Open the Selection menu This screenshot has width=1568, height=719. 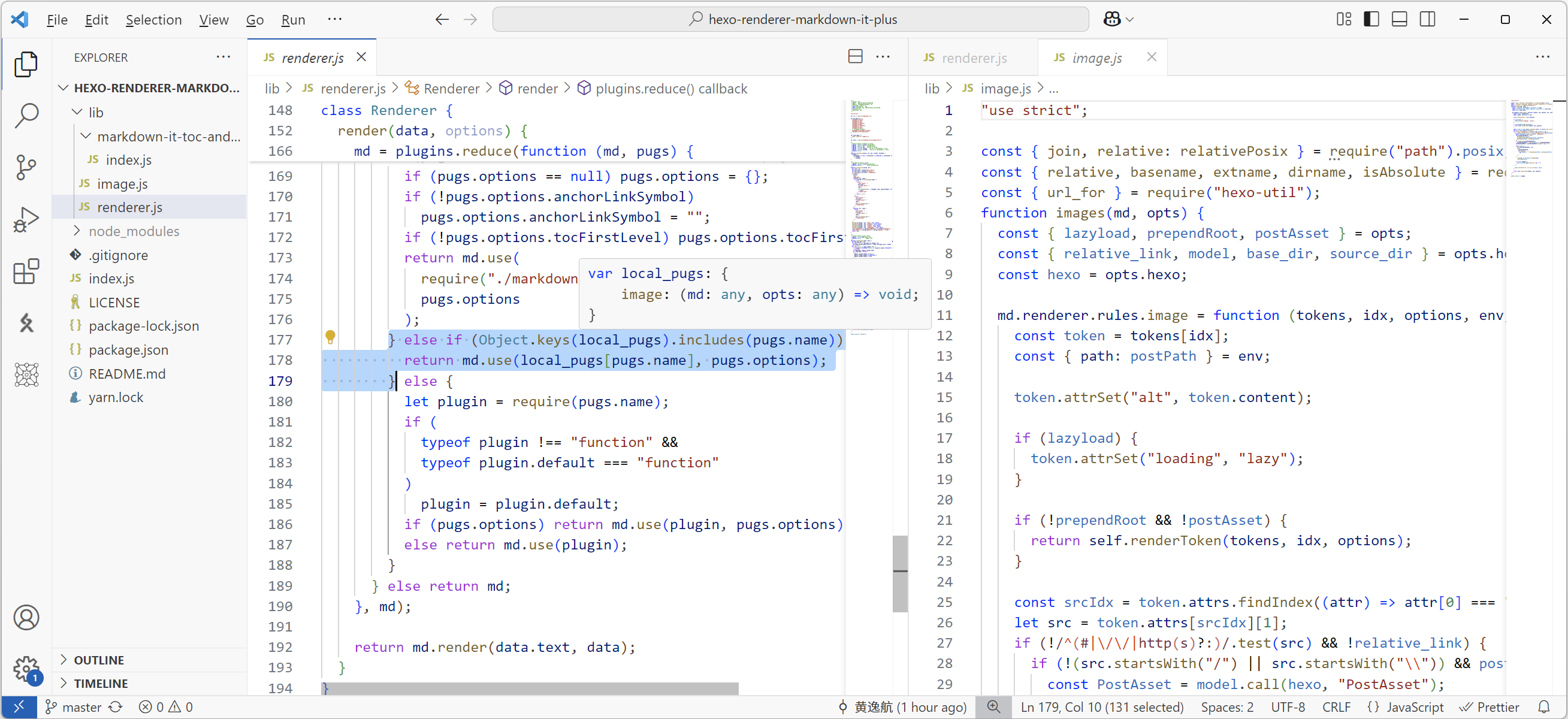tap(153, 20)
